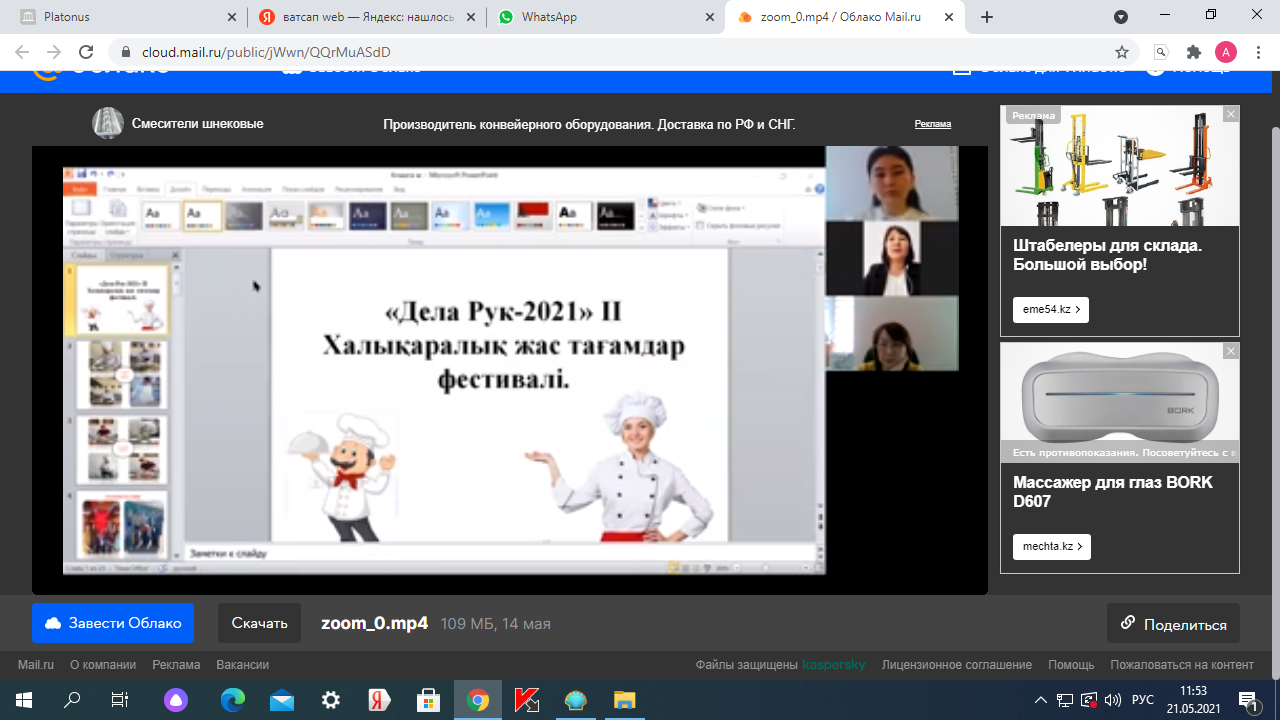This screenshot has width=1280, height=720.
Task: Open Chrome tab search dropdown
Action: [x=1121, y=17]
